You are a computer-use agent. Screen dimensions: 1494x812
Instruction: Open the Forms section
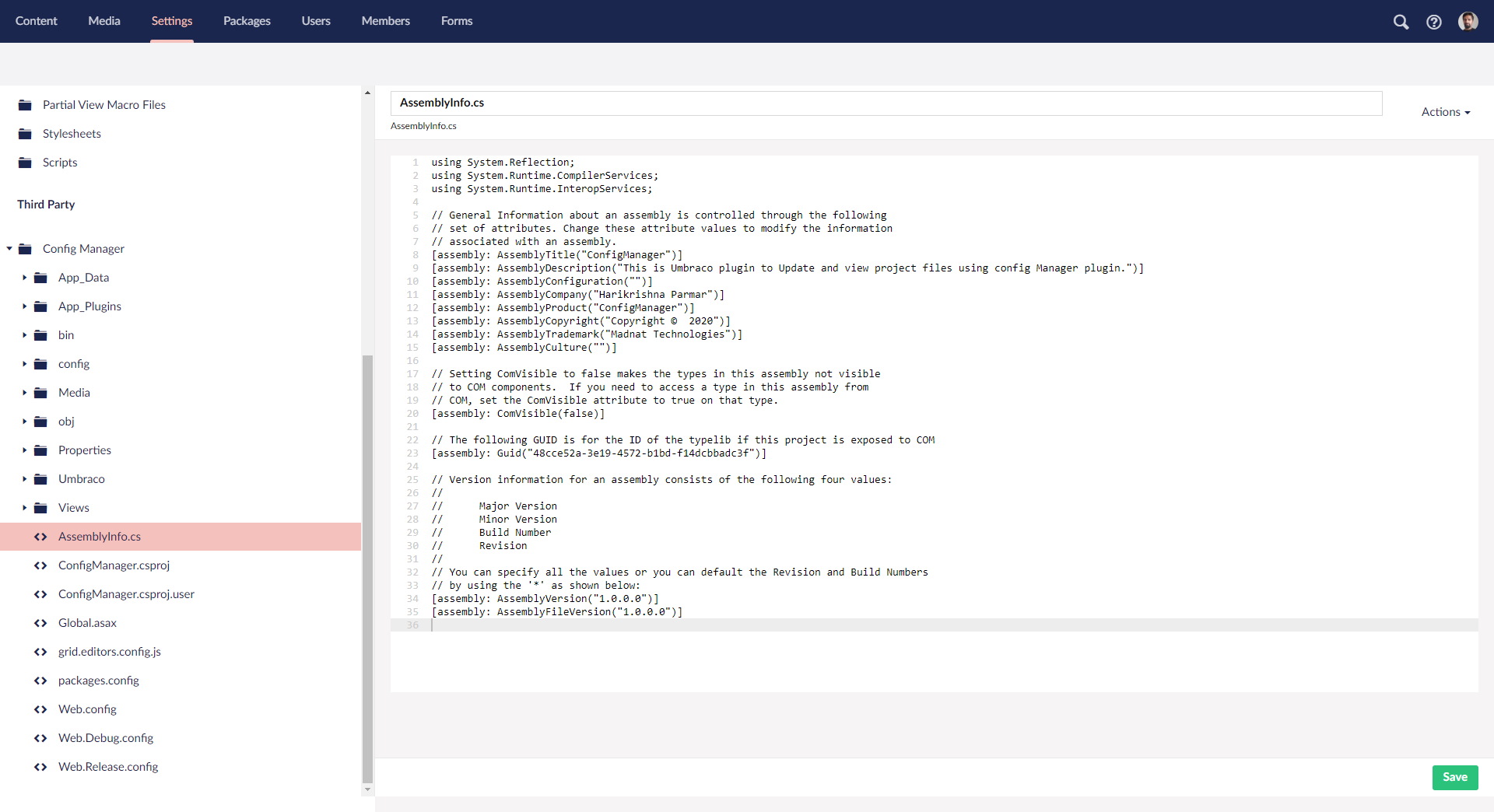tap(457, 21)
